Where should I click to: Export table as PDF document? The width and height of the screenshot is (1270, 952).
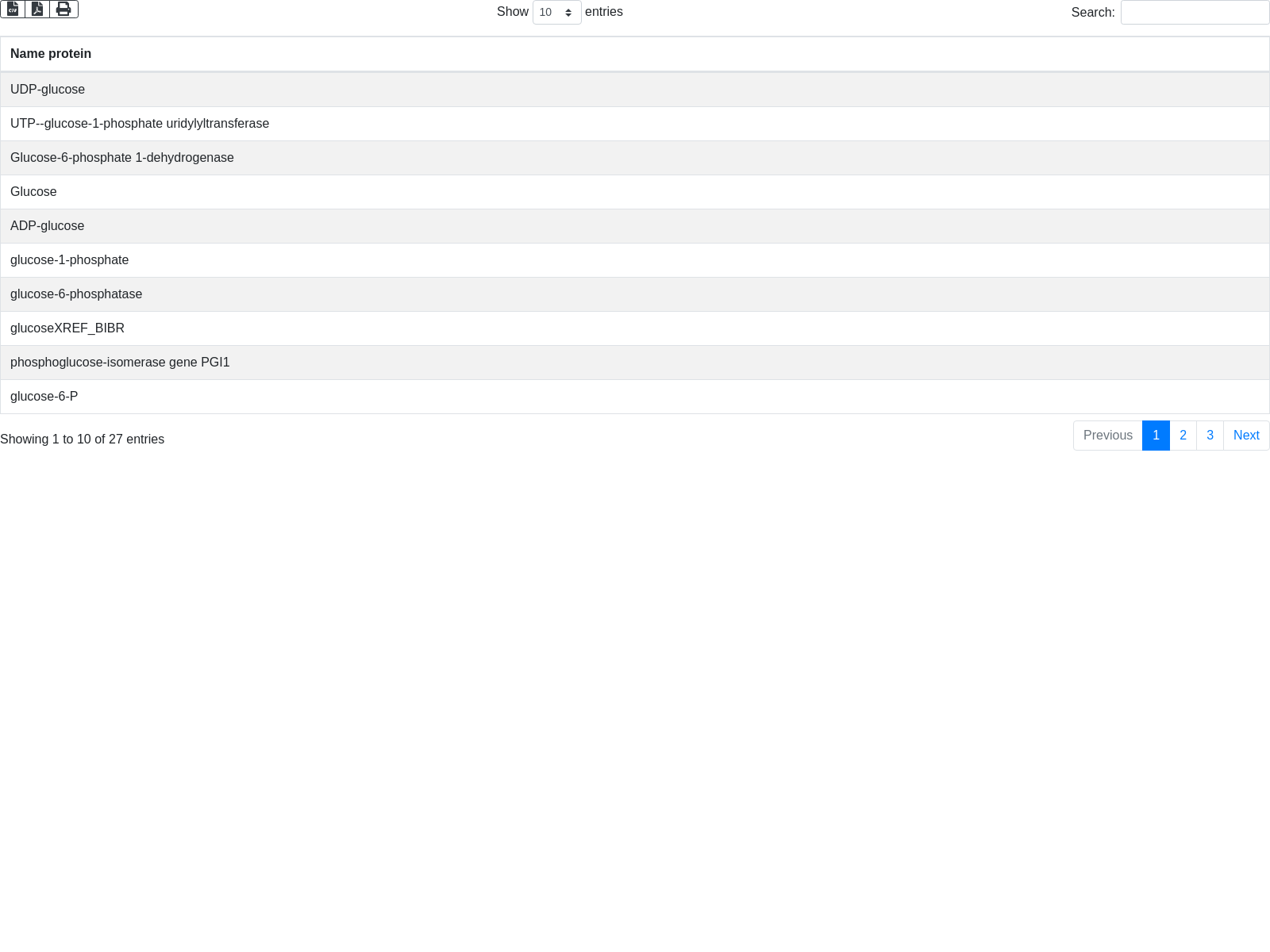point(37,9)
